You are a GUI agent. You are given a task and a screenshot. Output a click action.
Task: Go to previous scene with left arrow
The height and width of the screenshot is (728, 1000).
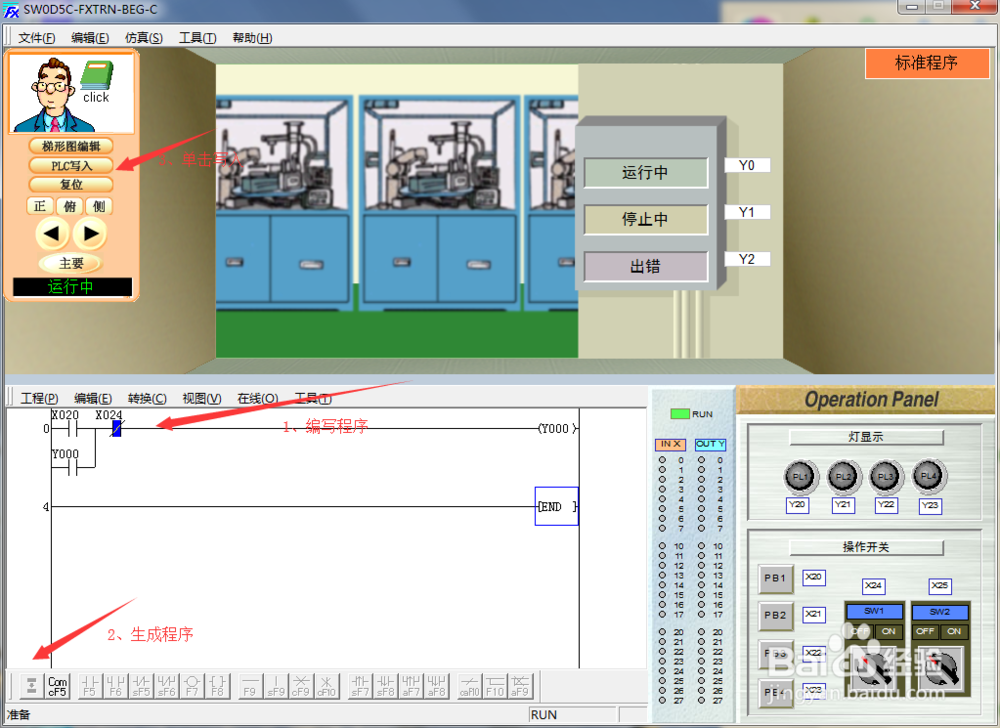click(52, 233)
